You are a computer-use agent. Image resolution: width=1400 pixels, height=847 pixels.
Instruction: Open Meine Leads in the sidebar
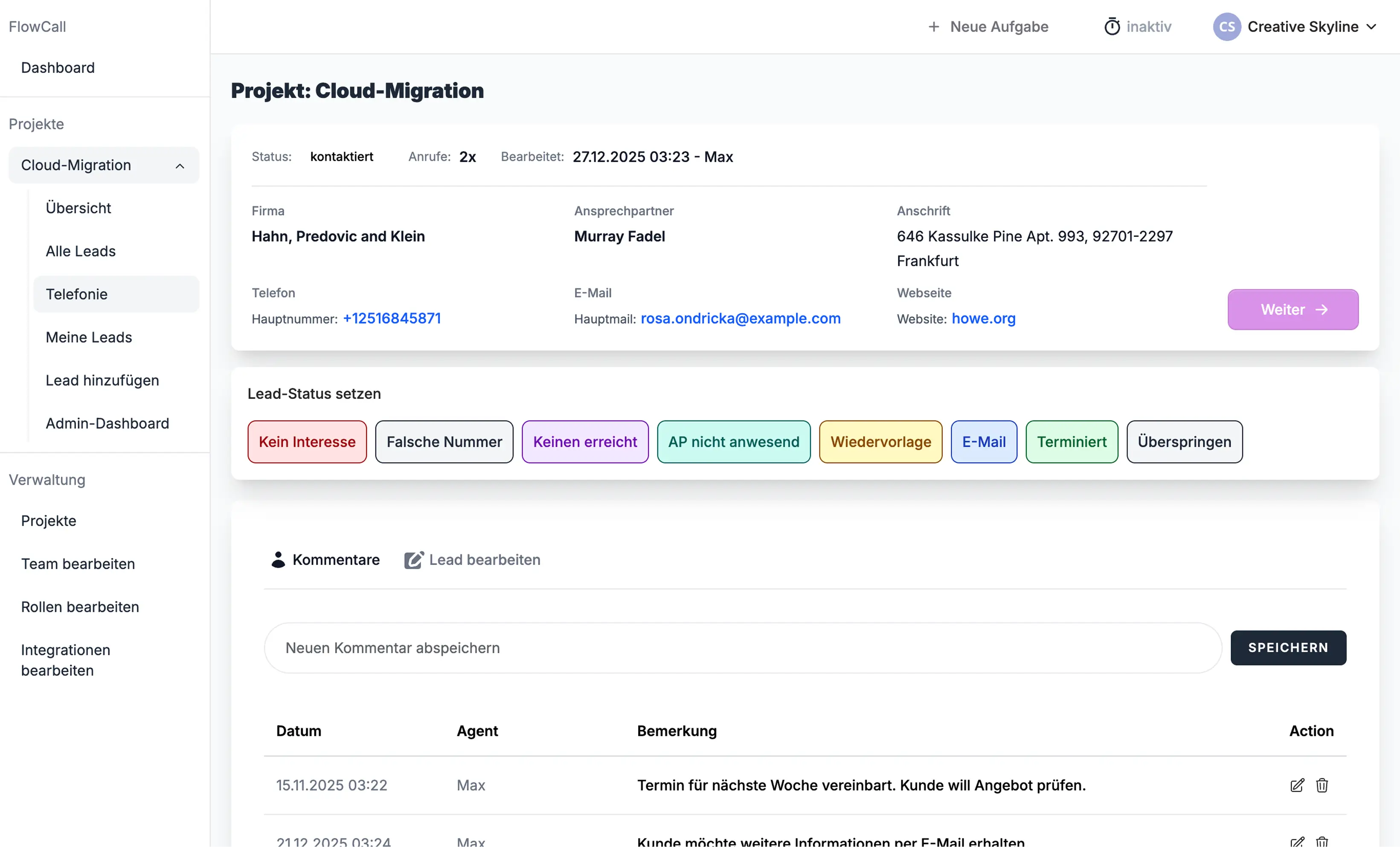(x=89, y=337)
